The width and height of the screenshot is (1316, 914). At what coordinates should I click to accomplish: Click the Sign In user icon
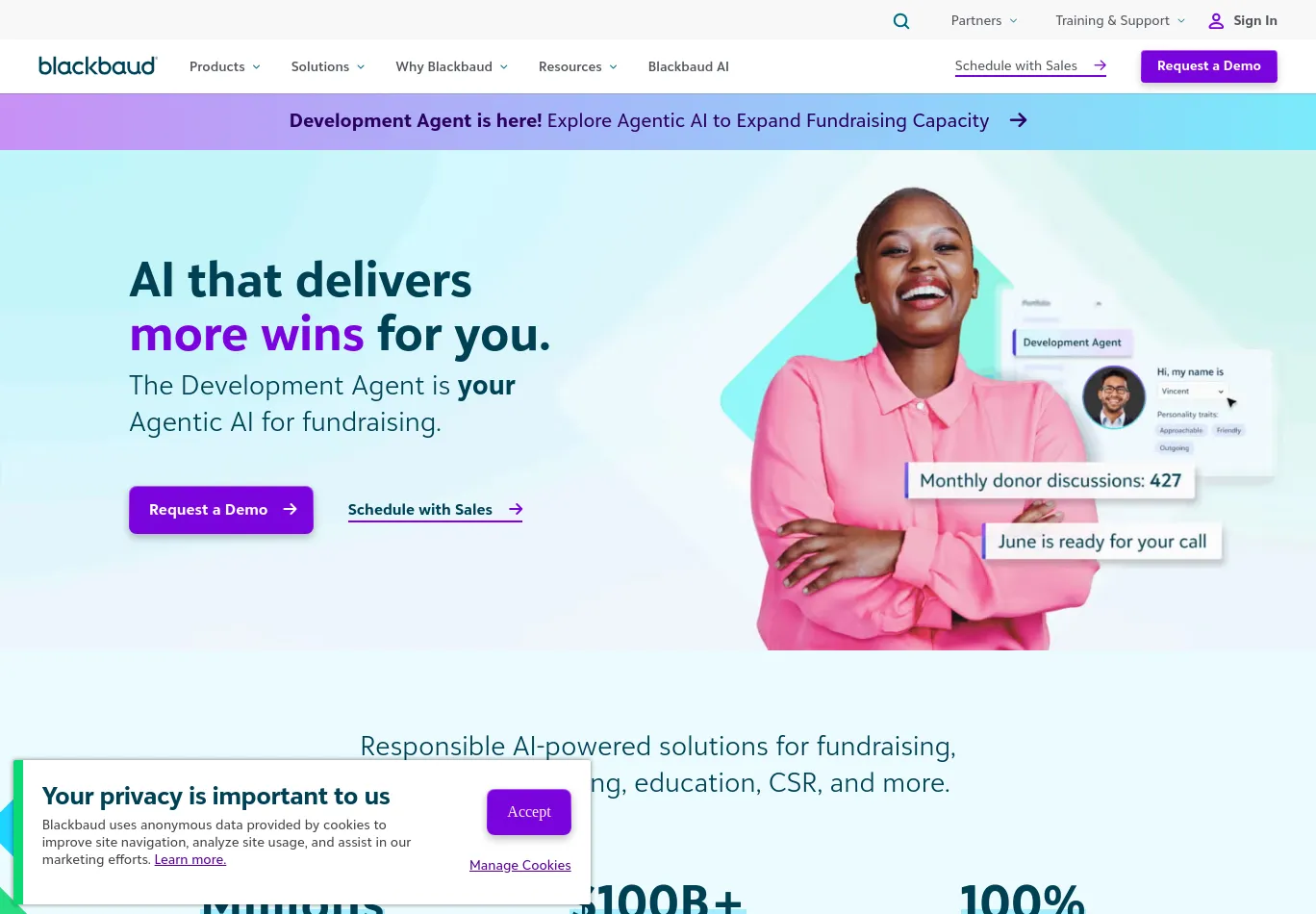1216,21
